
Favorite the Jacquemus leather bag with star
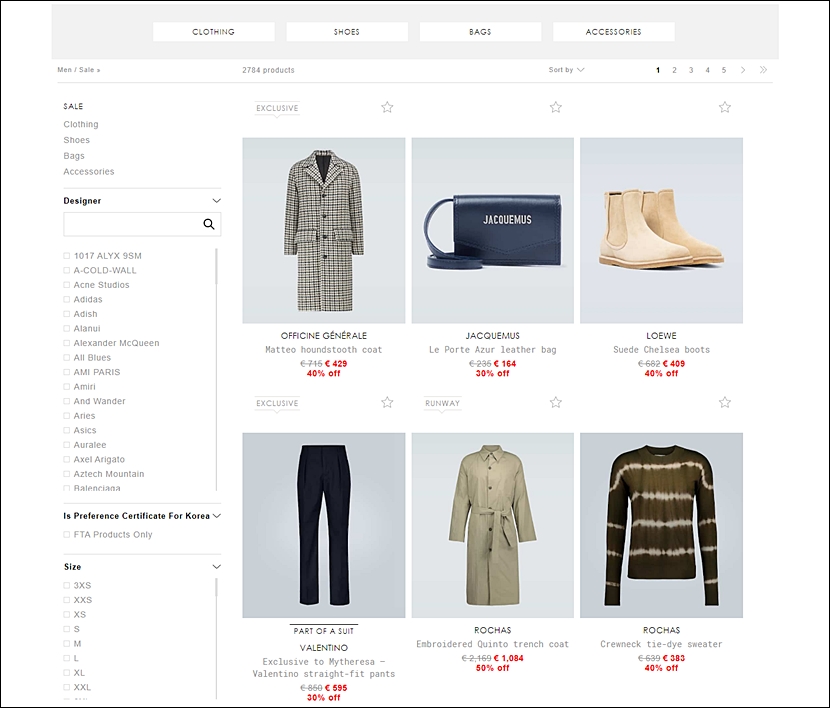[555, 107]
